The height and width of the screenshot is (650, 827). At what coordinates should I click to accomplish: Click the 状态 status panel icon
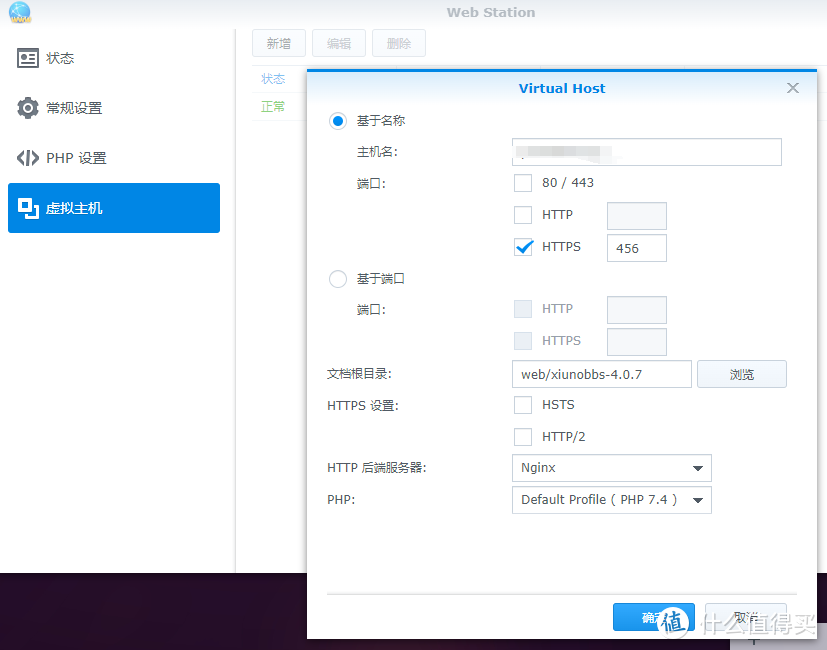tap(28, 58)
